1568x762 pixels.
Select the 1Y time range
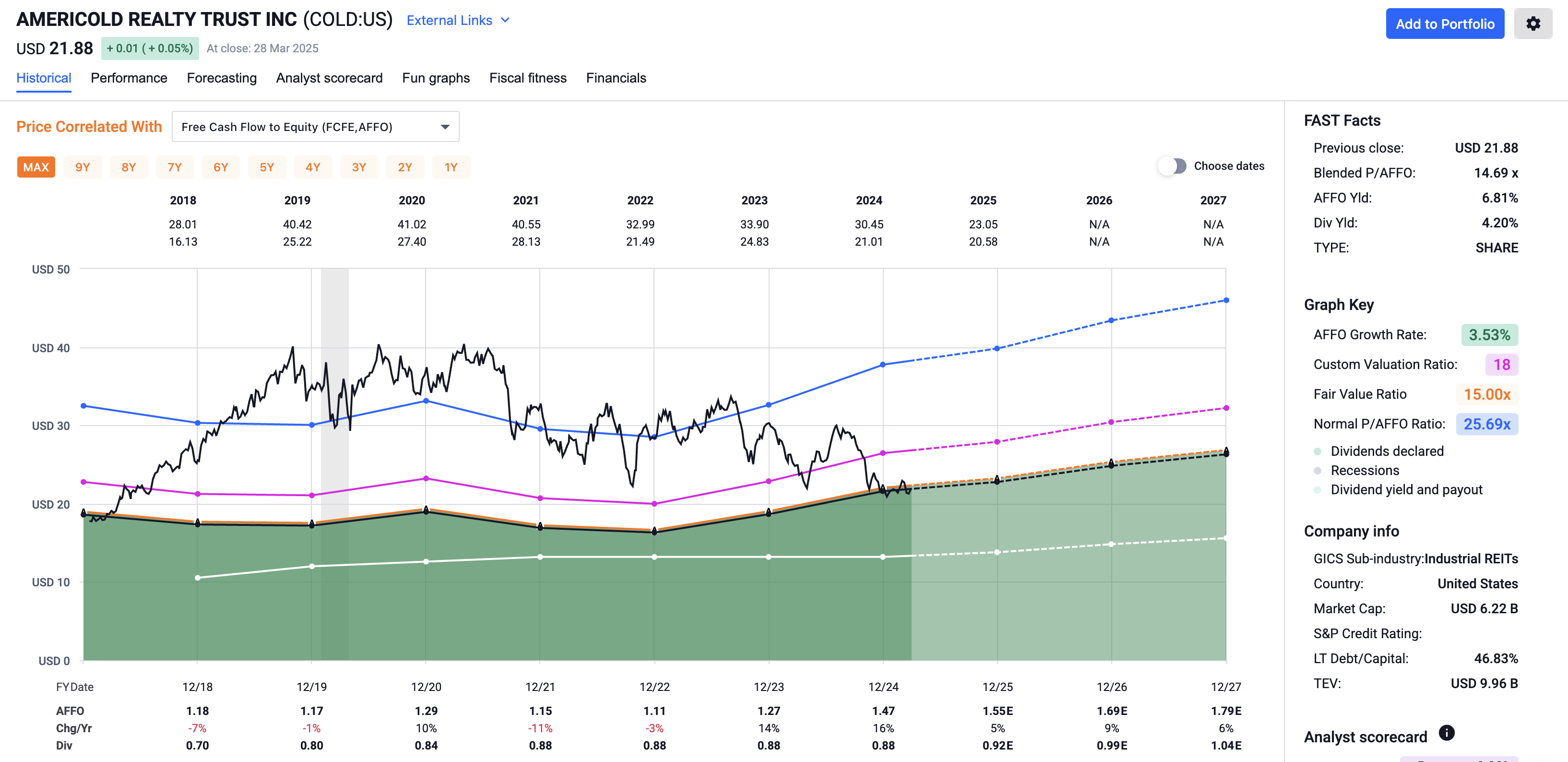451,167
